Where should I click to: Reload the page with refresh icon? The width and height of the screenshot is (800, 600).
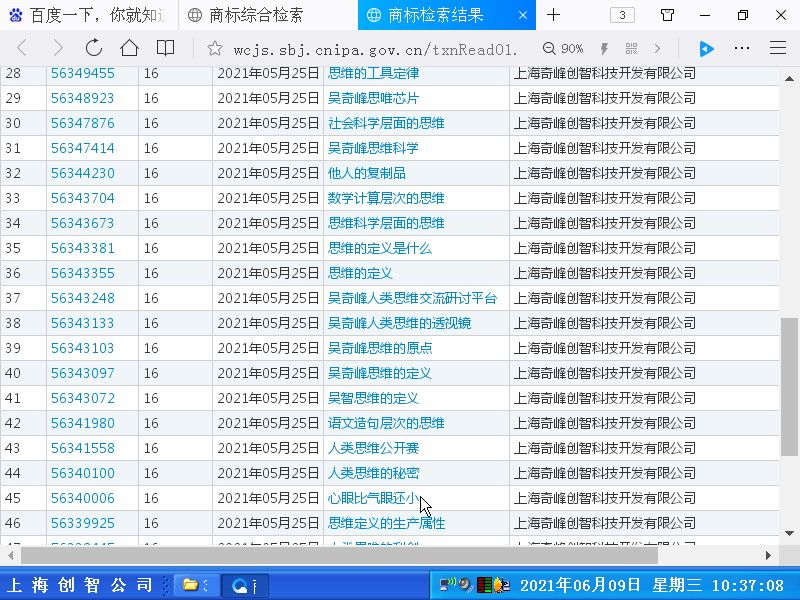[94, 48]
